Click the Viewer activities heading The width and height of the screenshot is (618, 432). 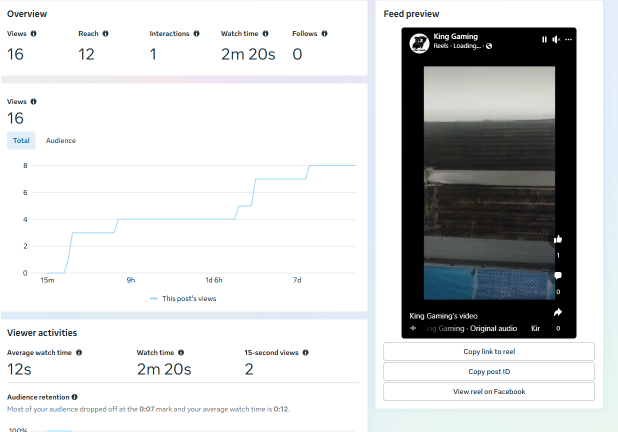pyautogui.click(x=42, y=333)
